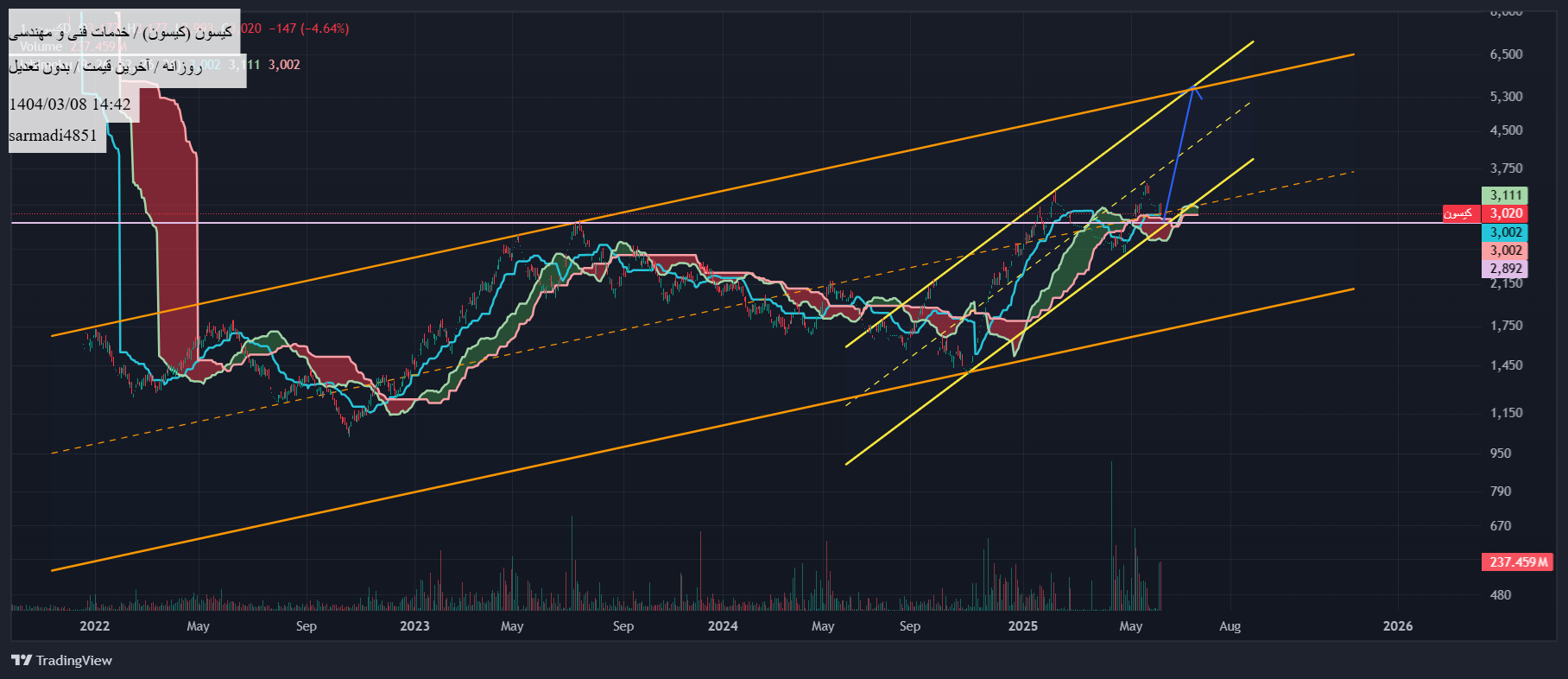Select the cyan 3,002 price label

point(1505,232)
